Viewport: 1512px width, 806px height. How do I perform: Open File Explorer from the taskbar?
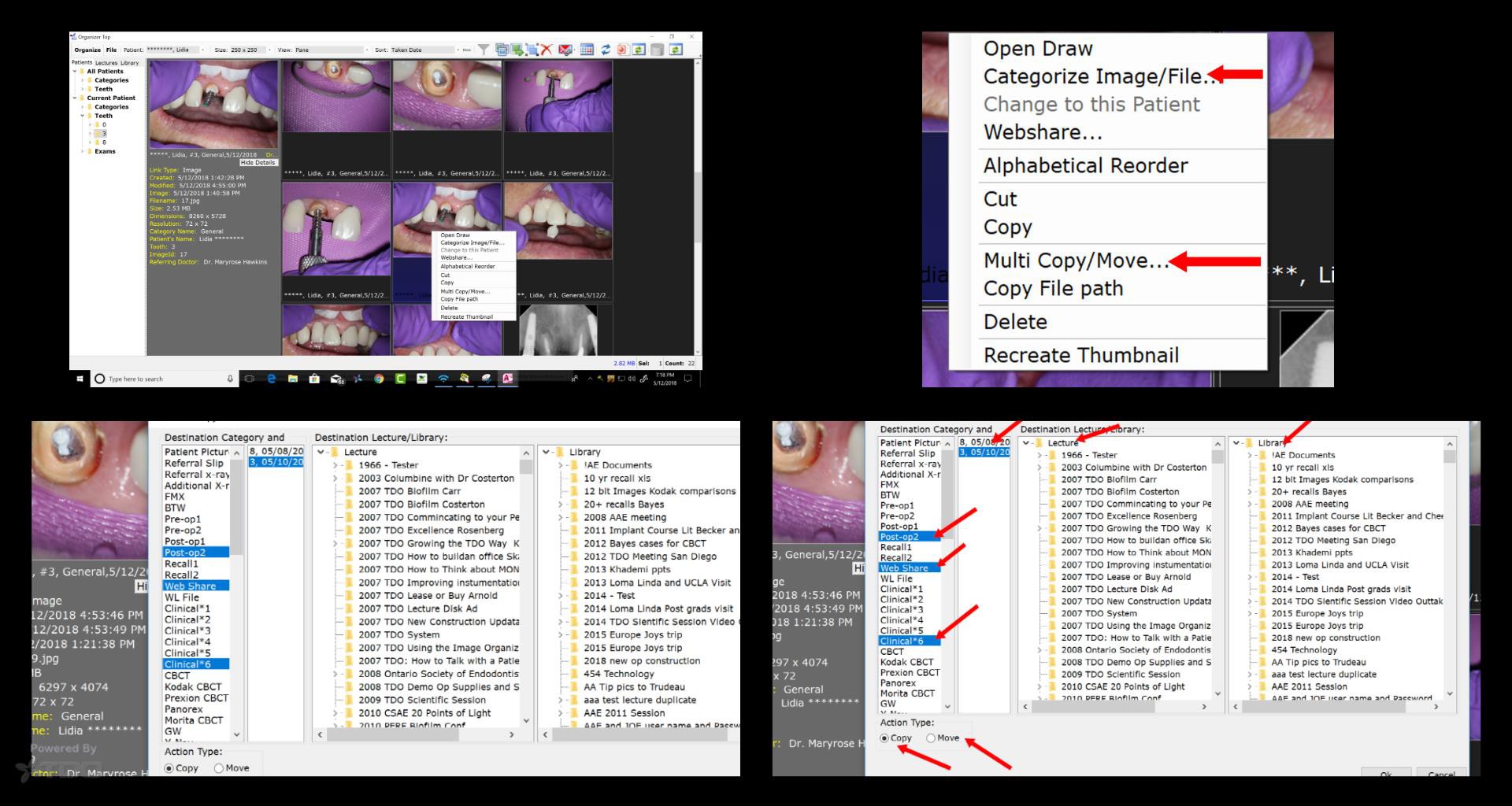tap(293, 379)
